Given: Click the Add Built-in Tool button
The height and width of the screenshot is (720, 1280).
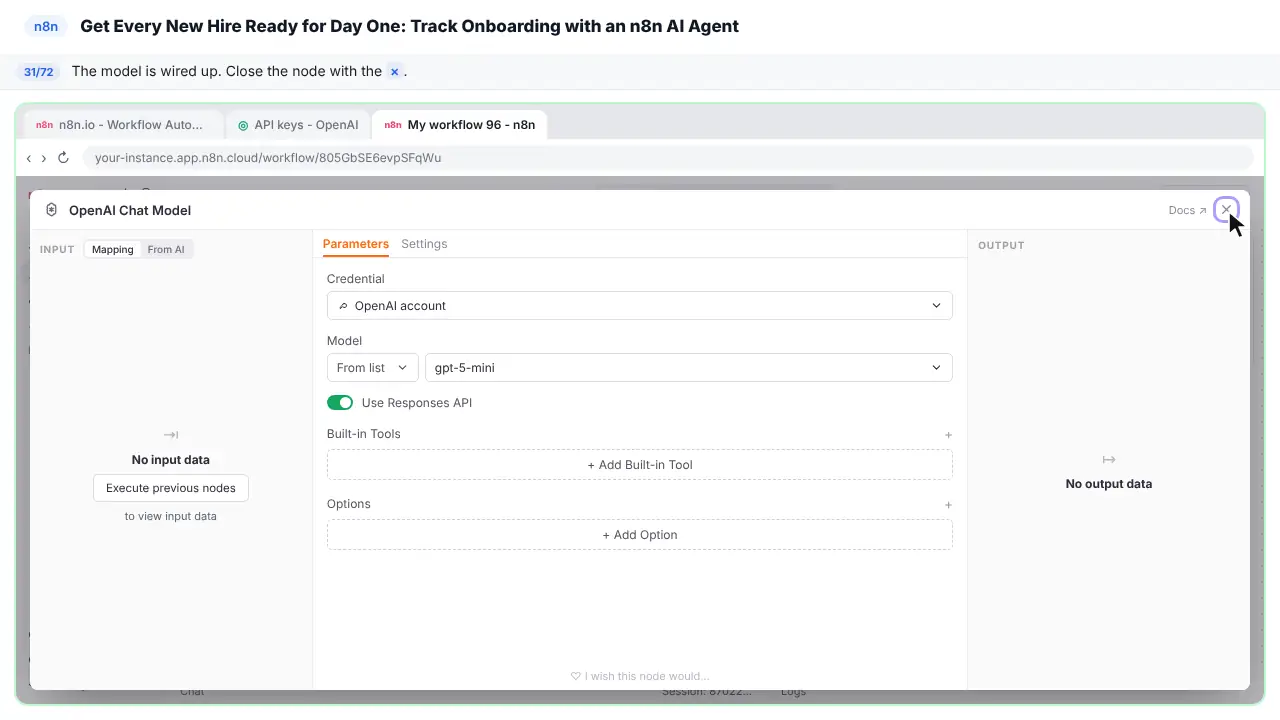Looking at the screenshot, I should [640, 465].
